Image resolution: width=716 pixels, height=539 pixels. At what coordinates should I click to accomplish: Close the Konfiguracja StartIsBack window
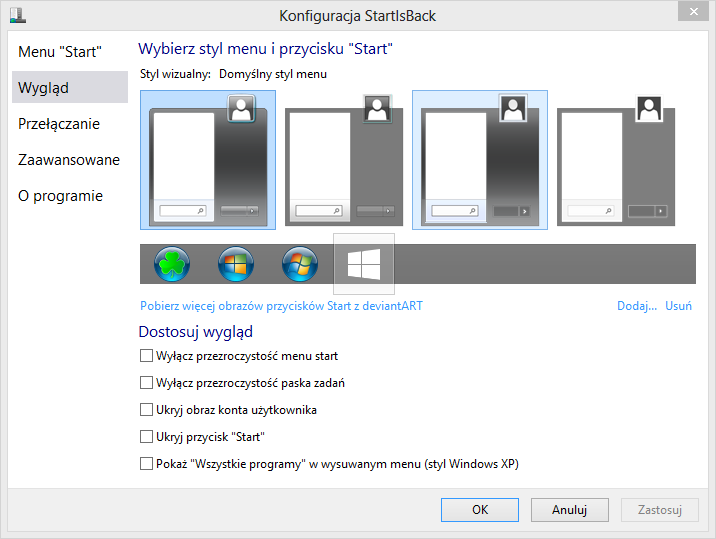tap(693, 11)
